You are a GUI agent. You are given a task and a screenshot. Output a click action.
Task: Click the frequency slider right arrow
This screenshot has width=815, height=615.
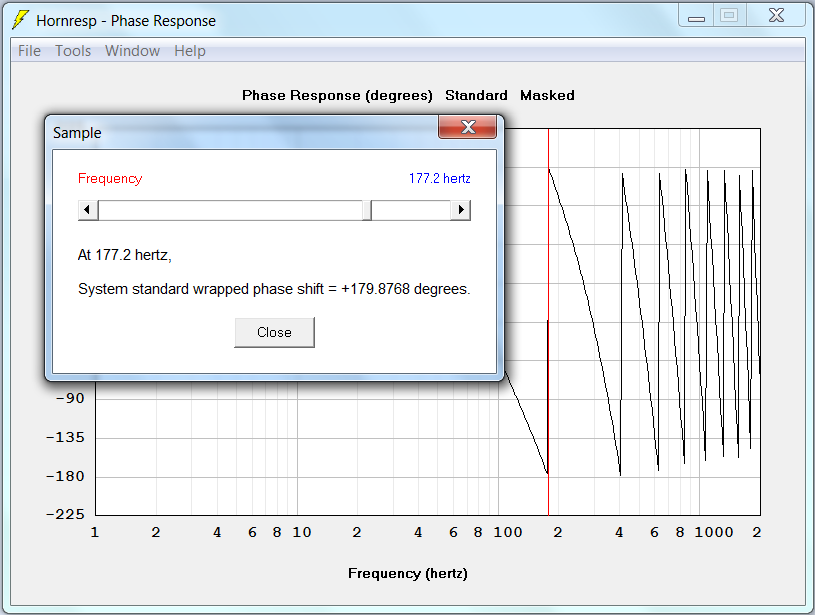pos(461,210)
